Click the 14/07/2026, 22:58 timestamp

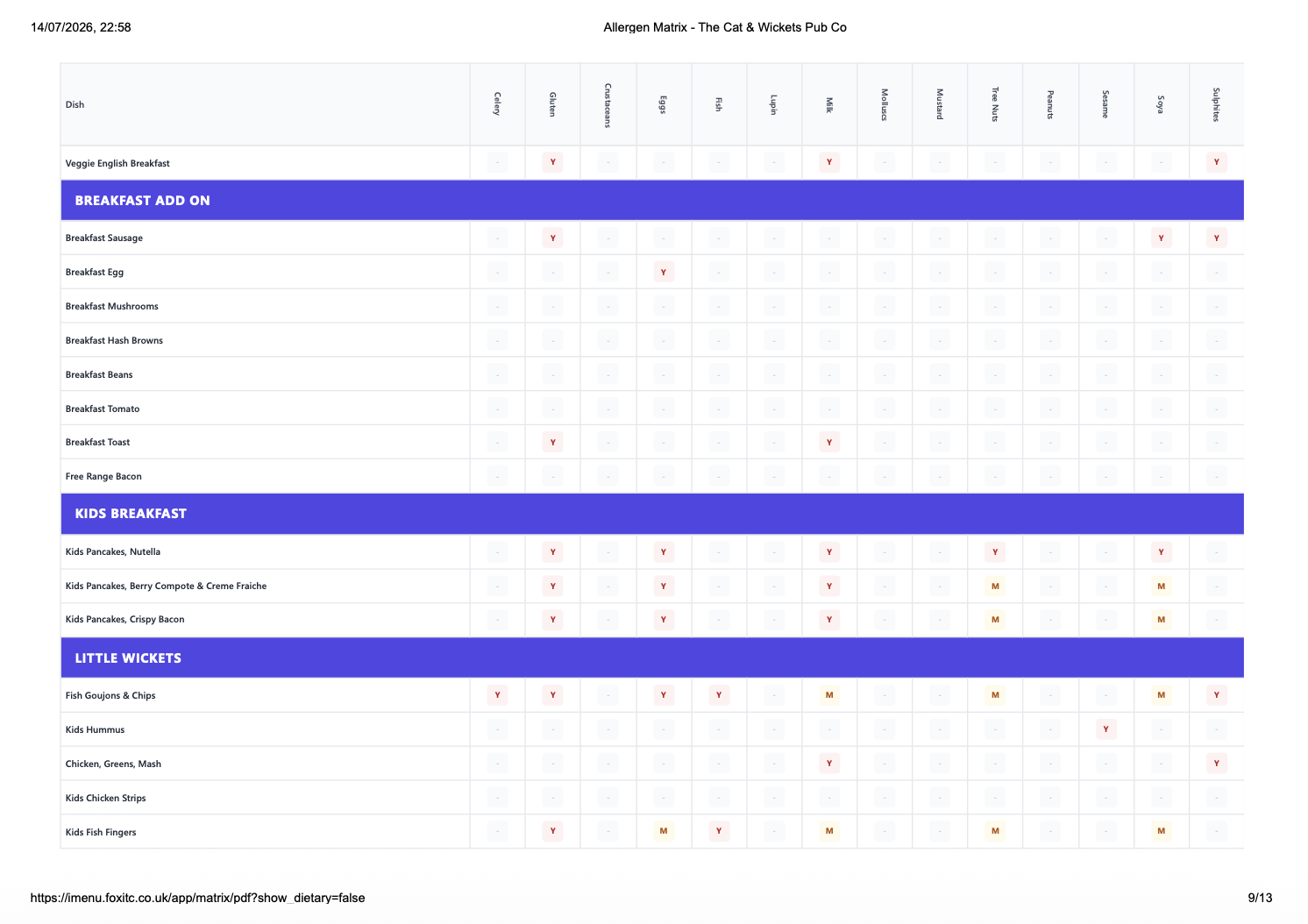tap(81, 27)
